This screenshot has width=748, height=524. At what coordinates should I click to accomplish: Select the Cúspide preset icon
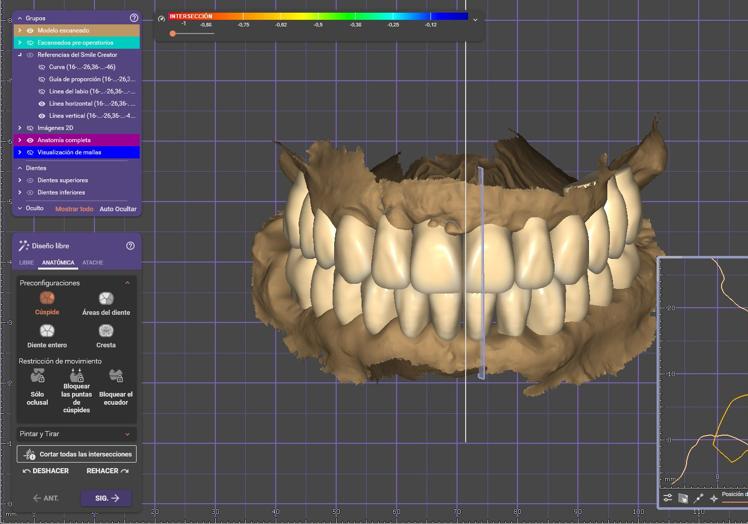tap(47, 298)
